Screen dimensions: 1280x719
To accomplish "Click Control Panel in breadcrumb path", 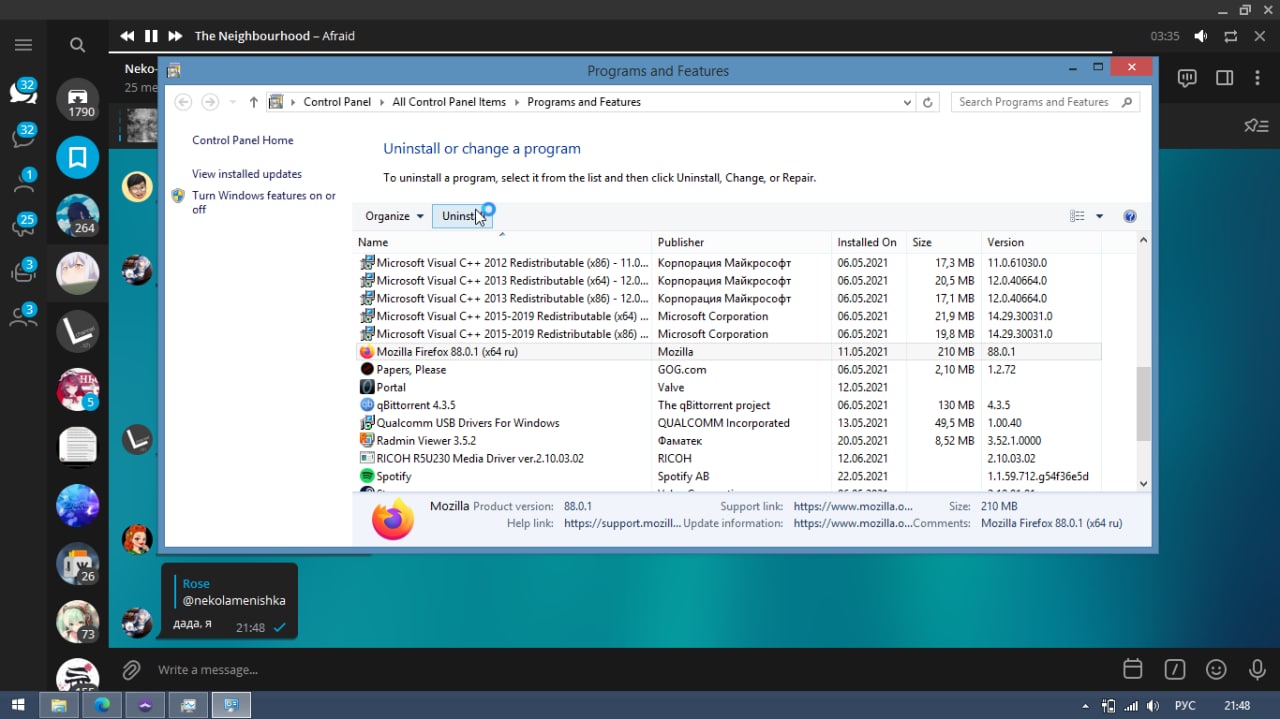I will click(337, 102).
